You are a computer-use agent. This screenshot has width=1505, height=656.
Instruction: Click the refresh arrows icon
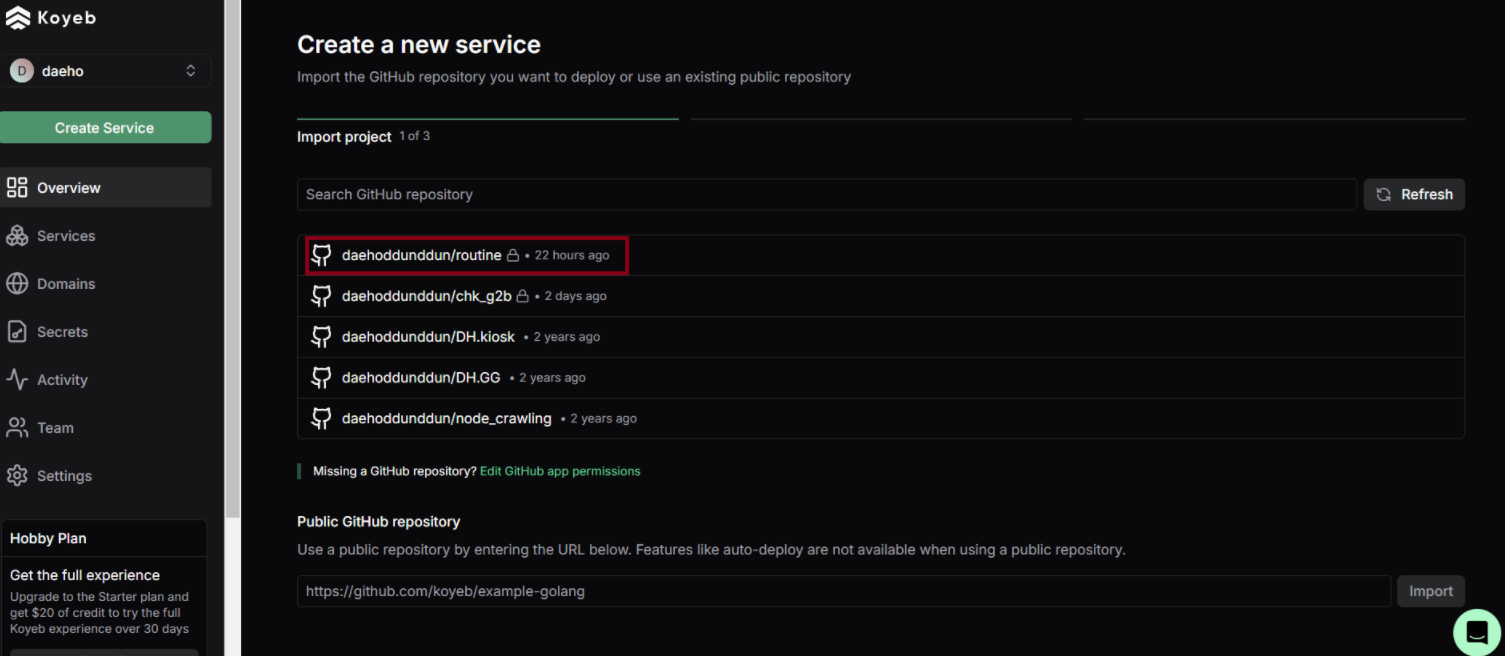click(x=1384, y=194)
